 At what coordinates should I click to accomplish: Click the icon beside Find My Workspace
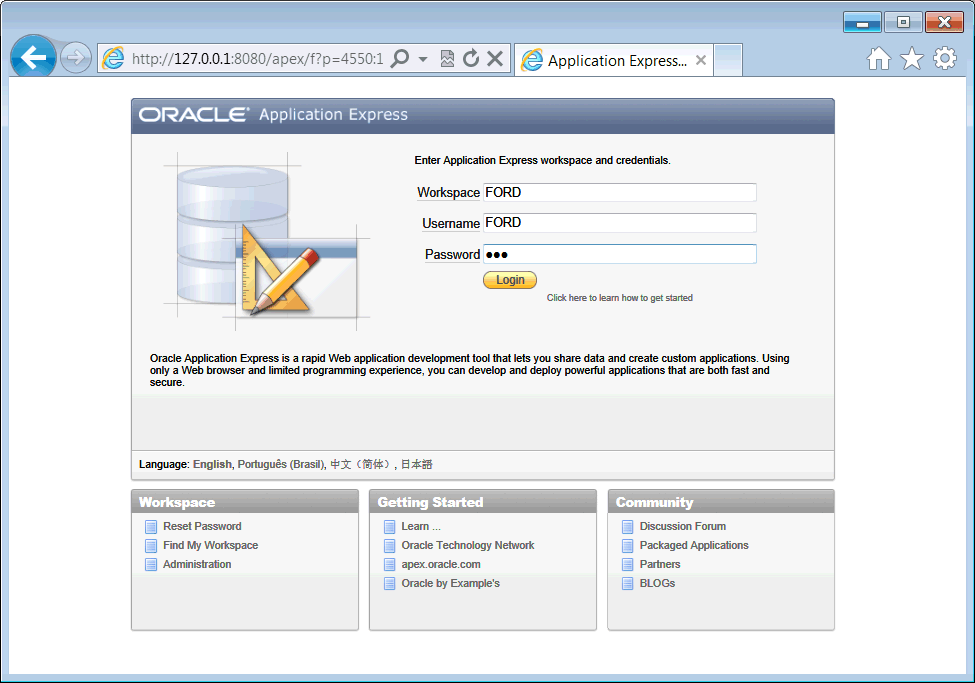pyautogui.click(x=151, y=546)
